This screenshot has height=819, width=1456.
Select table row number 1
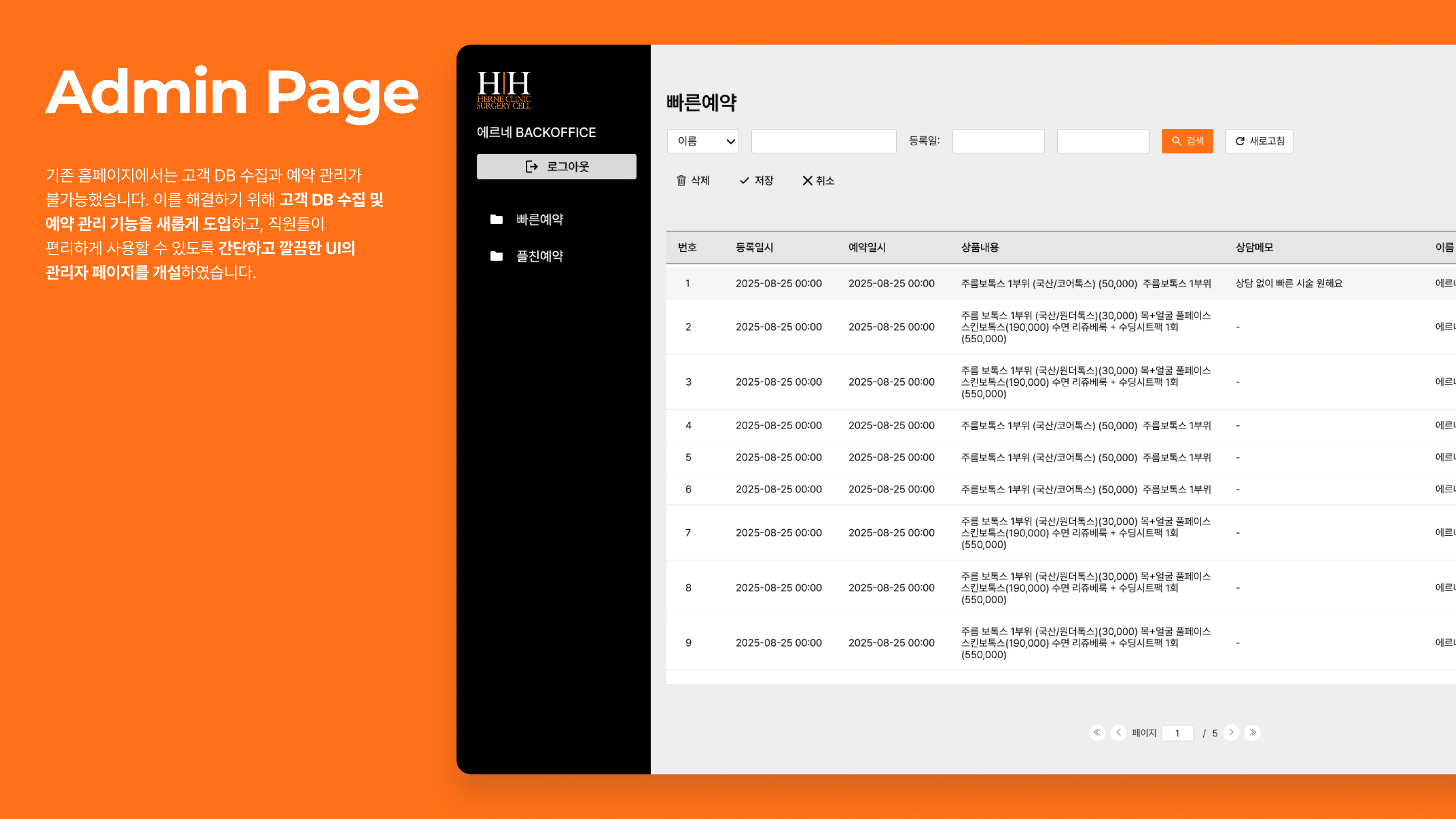coord(1061,283)
